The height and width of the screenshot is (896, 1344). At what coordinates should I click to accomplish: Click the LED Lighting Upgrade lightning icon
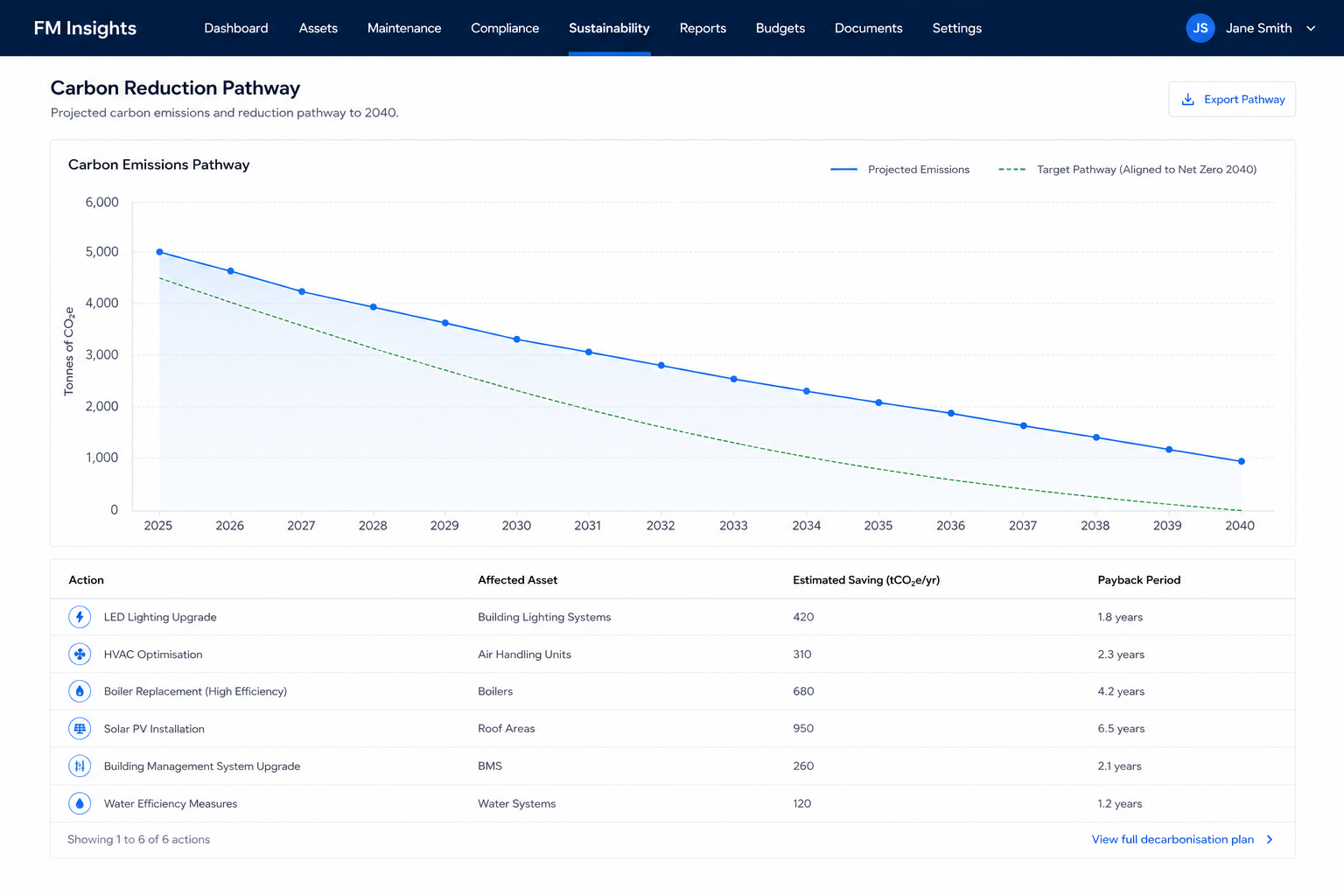(x=80, y=617)
